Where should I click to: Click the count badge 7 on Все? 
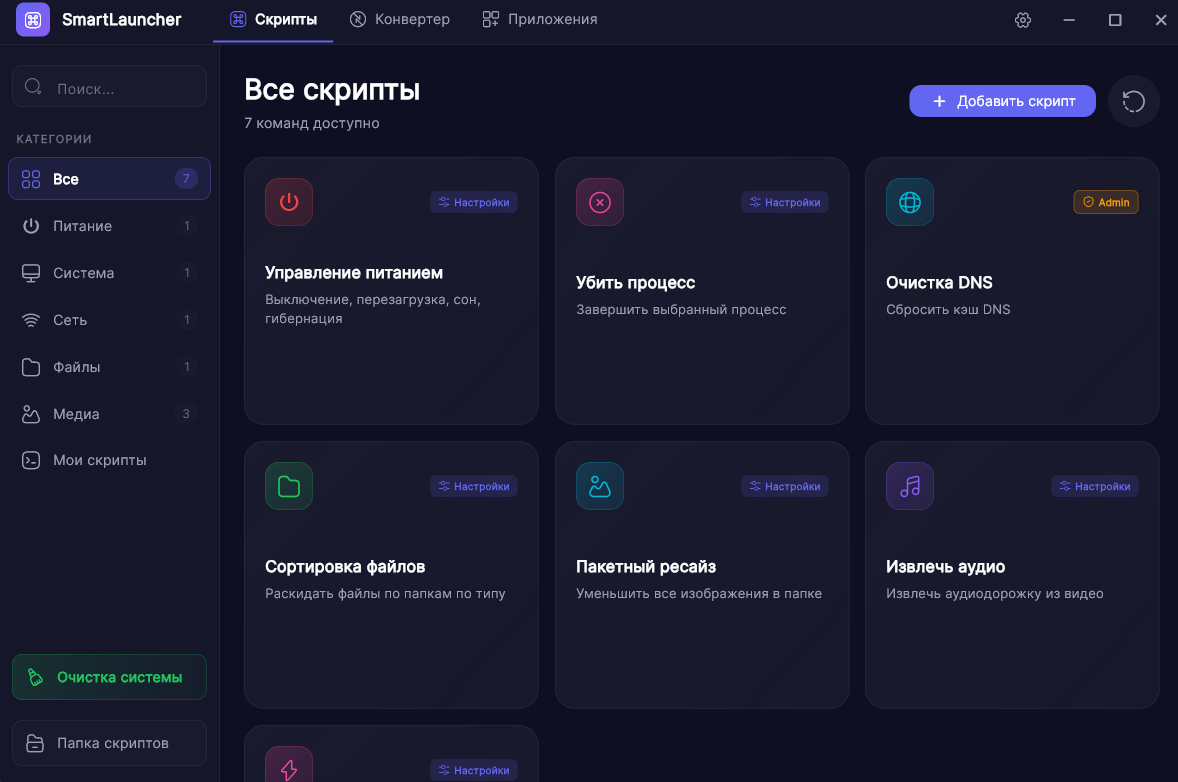(186, 179)
